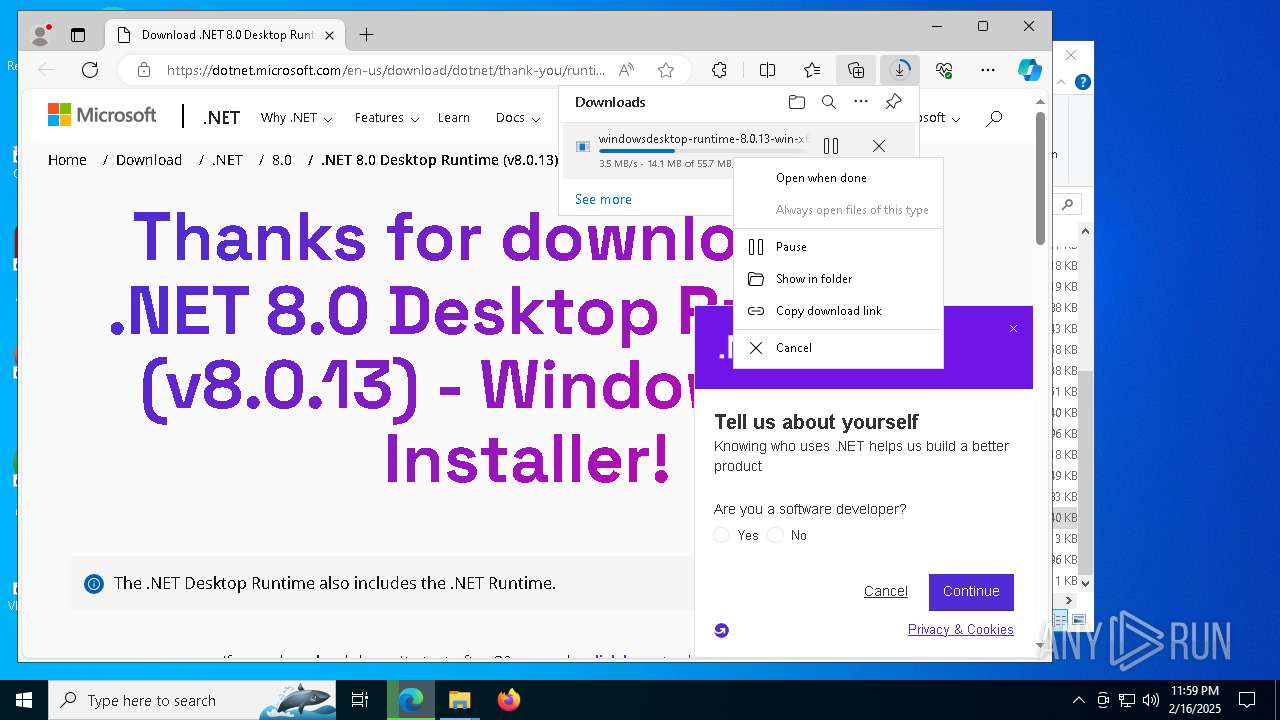
Task: Click the .NET brand link in header
Action: pos(221,118)
